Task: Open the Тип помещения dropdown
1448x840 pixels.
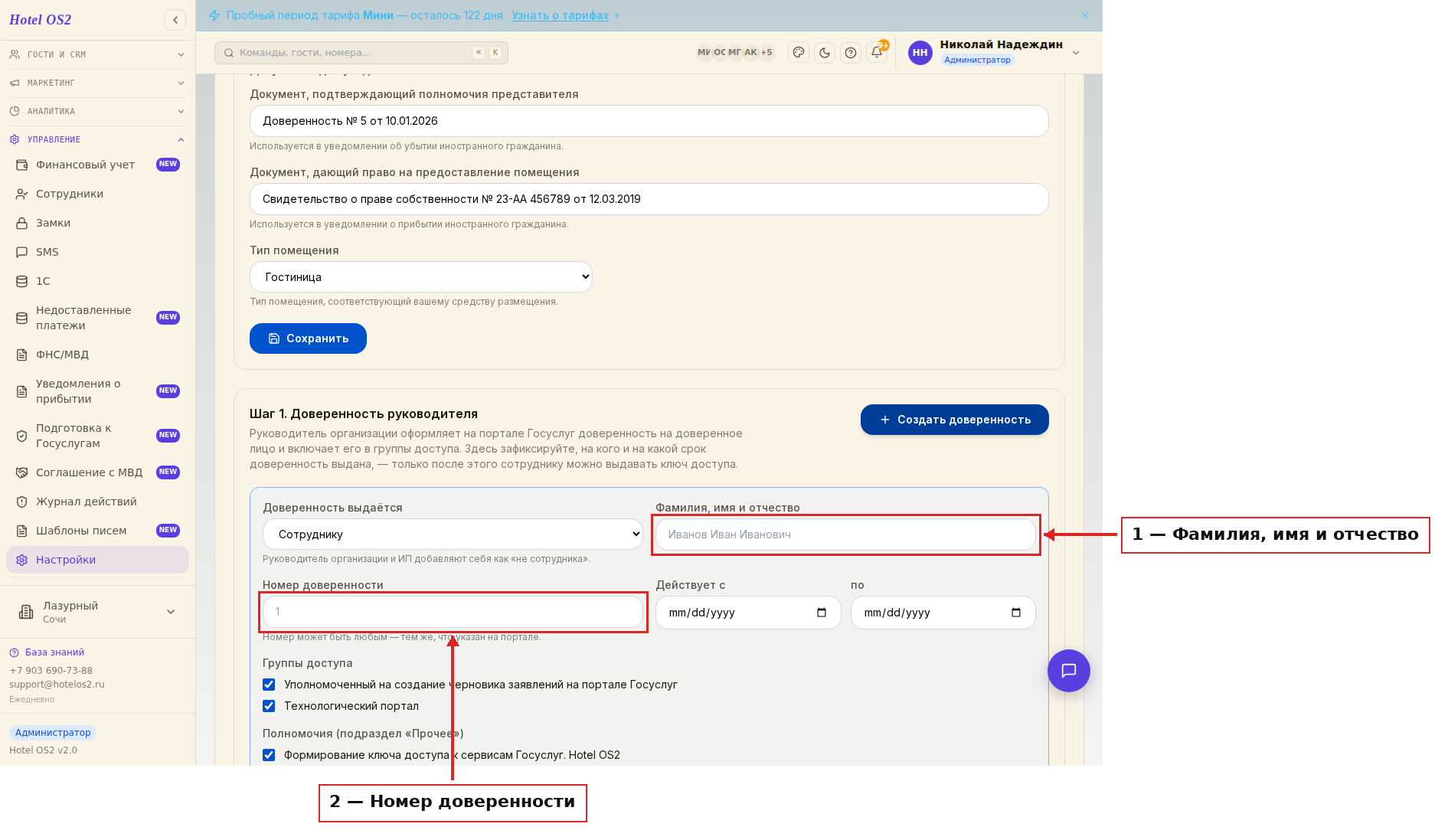Action: [421, 277]
